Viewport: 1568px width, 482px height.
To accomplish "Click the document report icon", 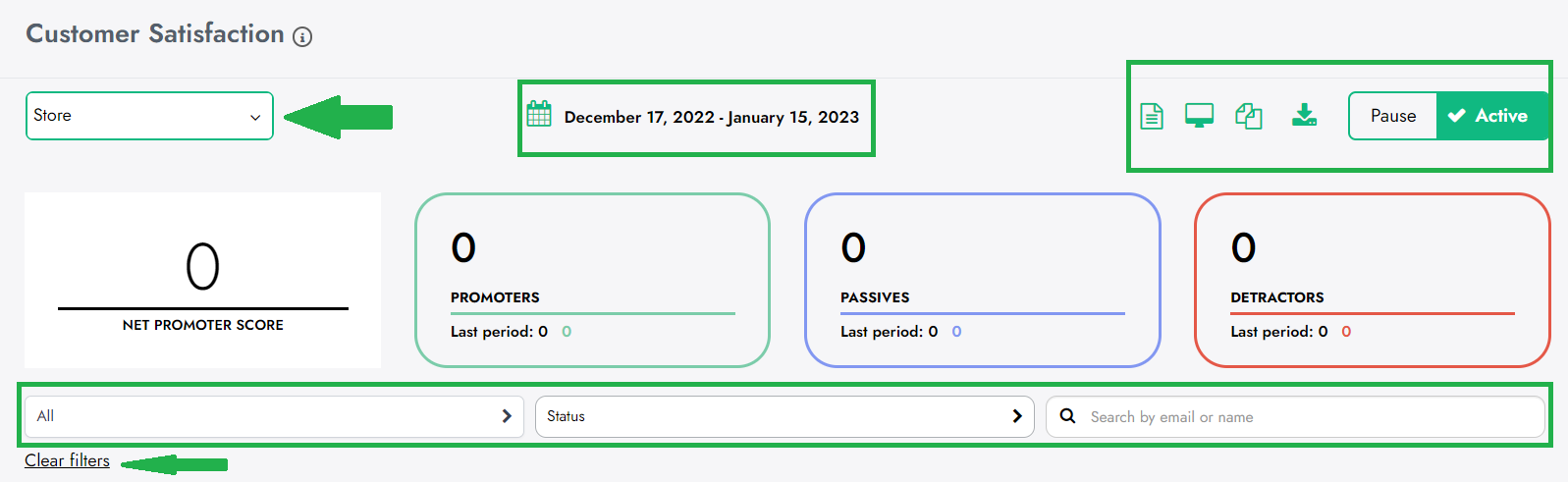I will click(1152, 117).
